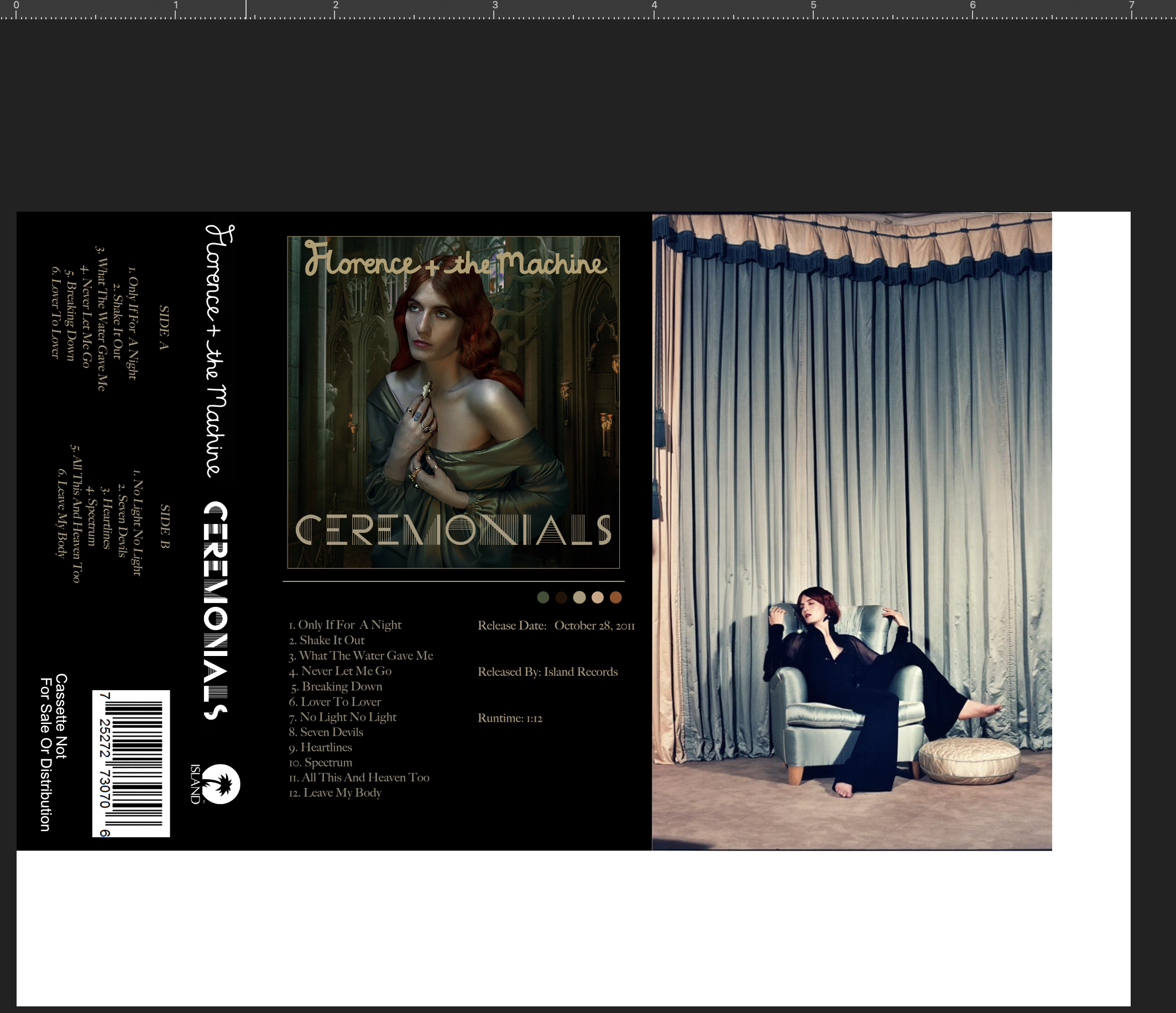Screen dimensions: 1176x1013
Task: Select '8. Seven Devils' track line
Action: (326, 732)
